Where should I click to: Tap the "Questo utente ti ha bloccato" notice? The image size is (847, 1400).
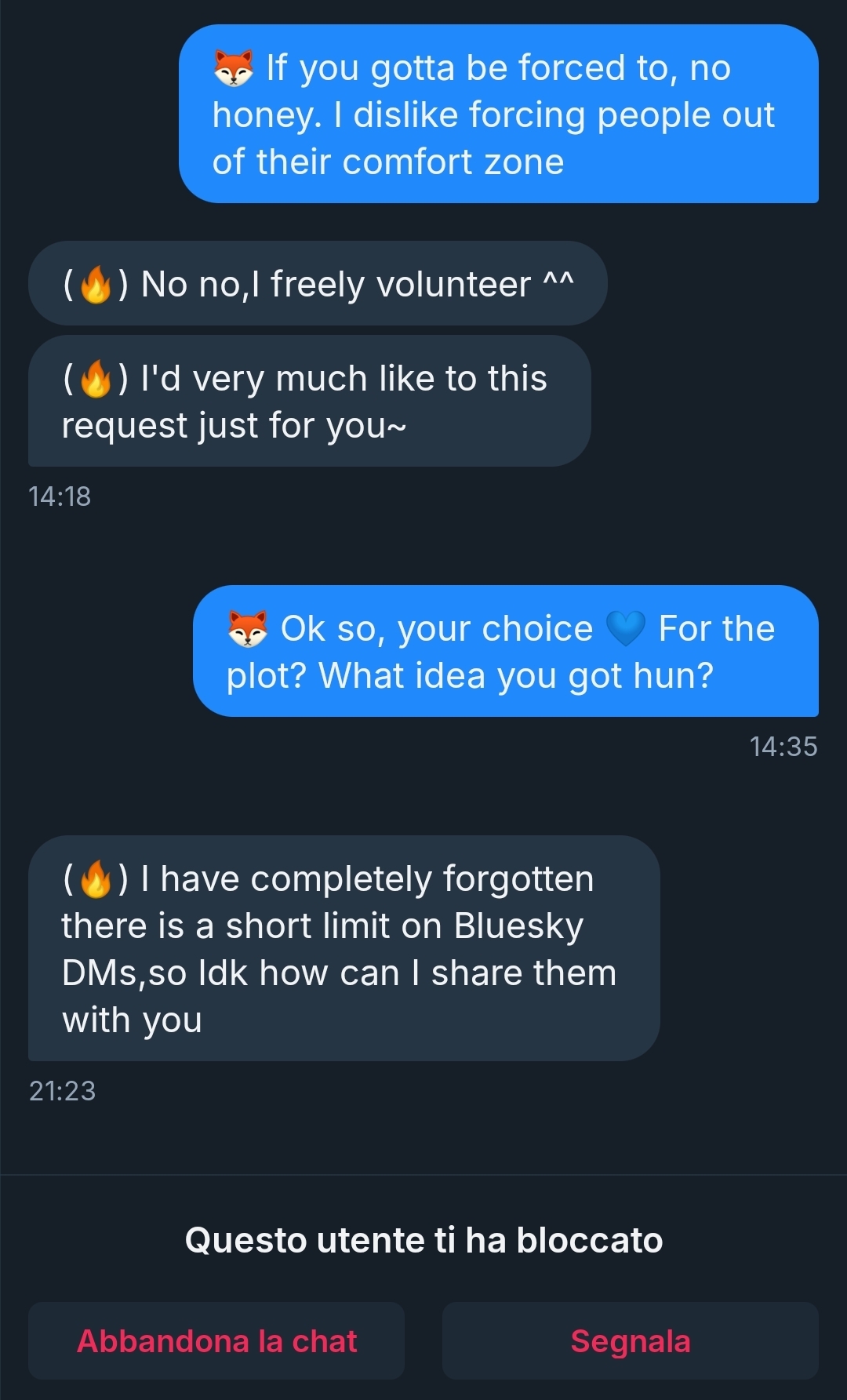tap(423, 1241)
